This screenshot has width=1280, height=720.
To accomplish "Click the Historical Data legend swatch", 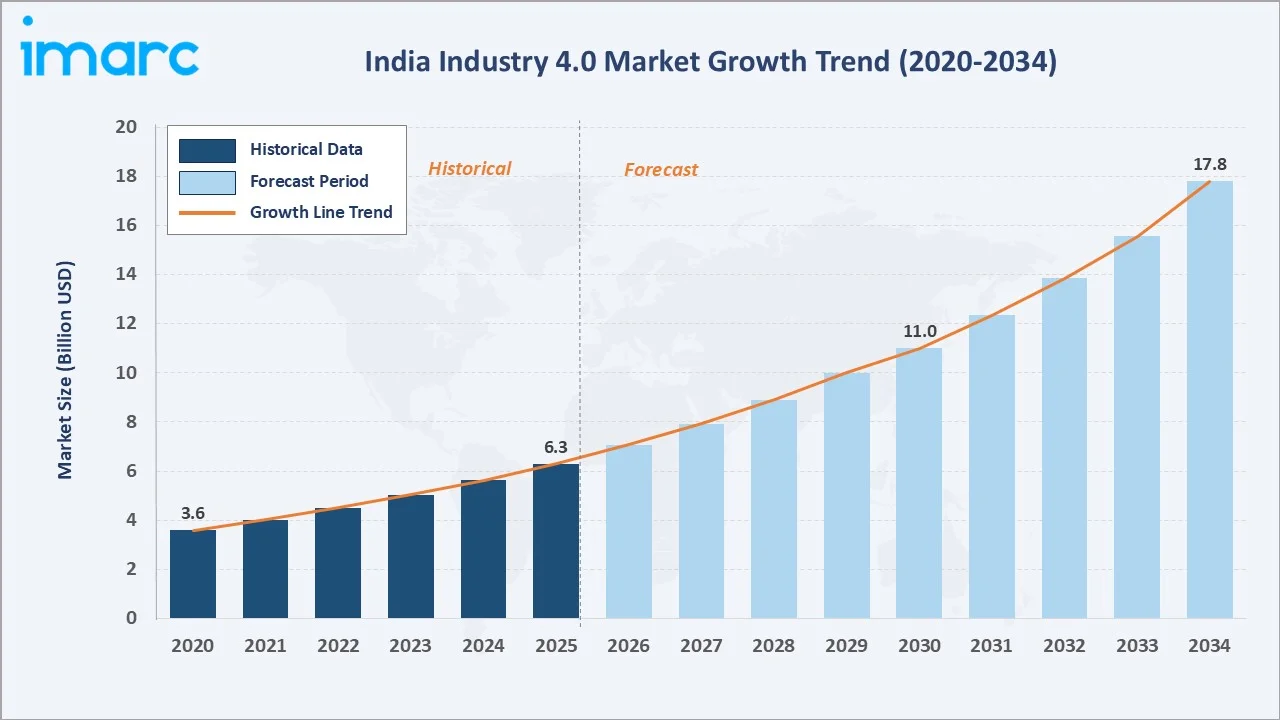I will coord(207,150).
